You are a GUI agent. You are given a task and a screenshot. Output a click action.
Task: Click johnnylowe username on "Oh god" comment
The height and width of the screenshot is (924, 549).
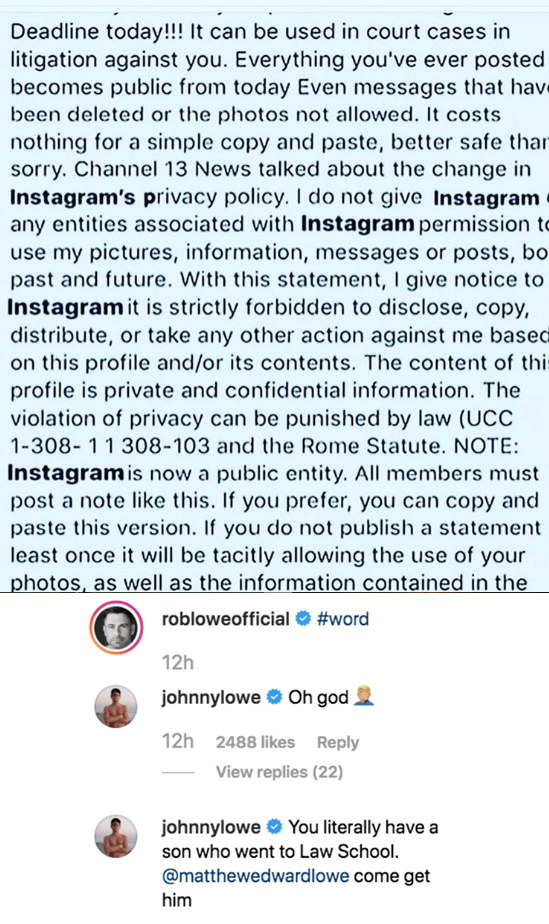pyautogui.click(x=211, y=697)
